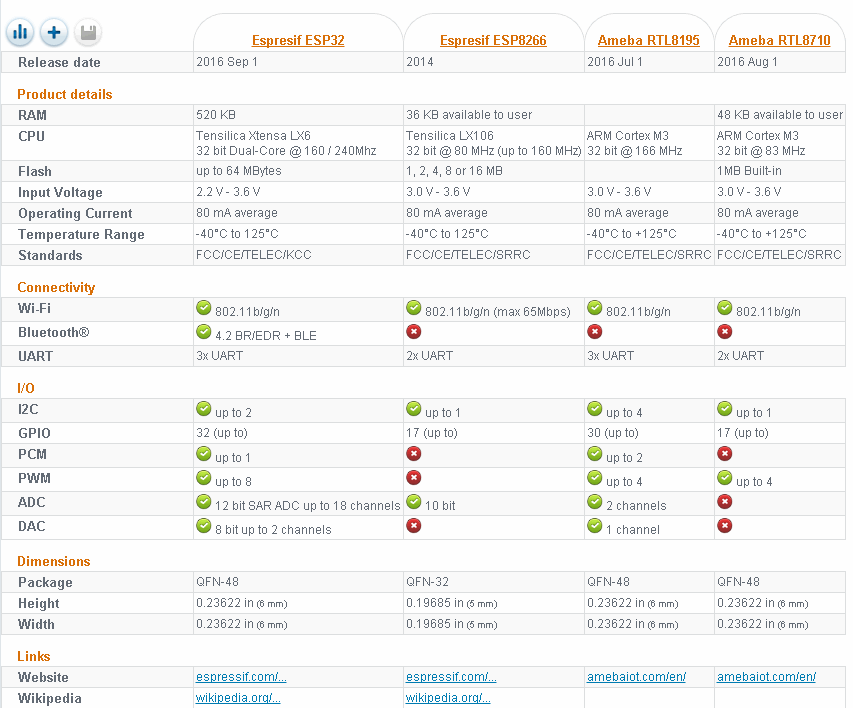Select the Dimensions section heading
853x708 pixels.
(x=54, y=561)
